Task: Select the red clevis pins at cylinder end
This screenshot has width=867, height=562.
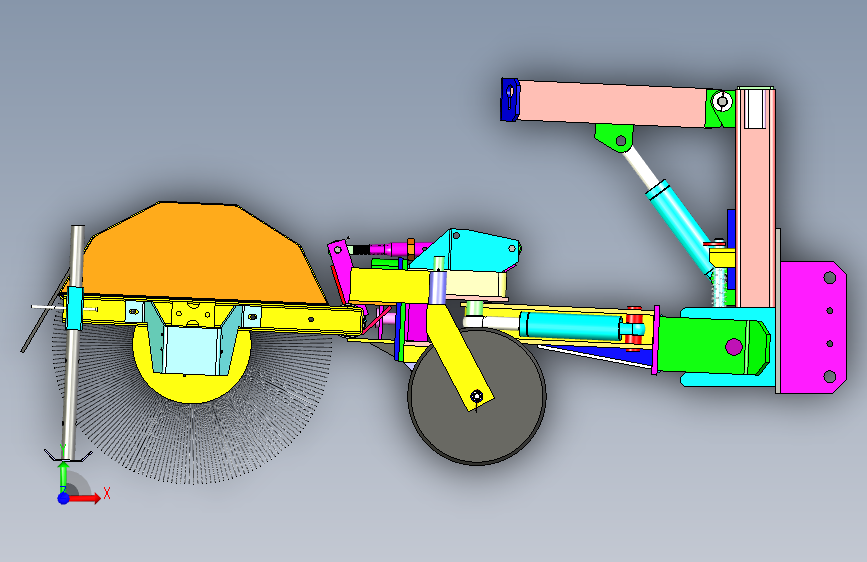Action: [x=634, y=329]
